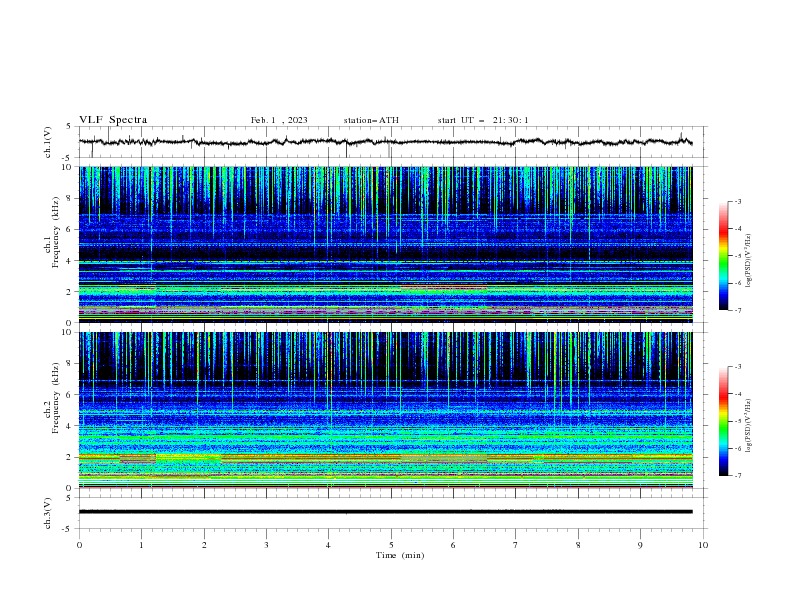Click the "8" tick on time axis
This screenshot has width=792, height=612.
[x=578, y=545]
